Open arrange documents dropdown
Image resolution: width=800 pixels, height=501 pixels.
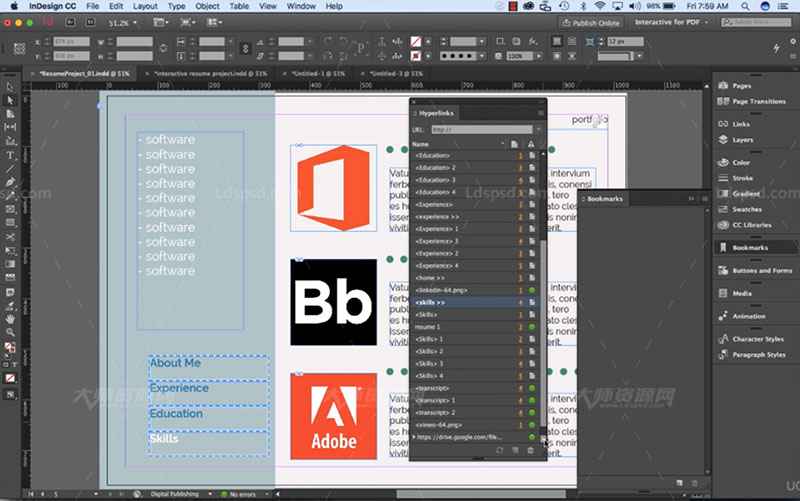tap(215, 22)
